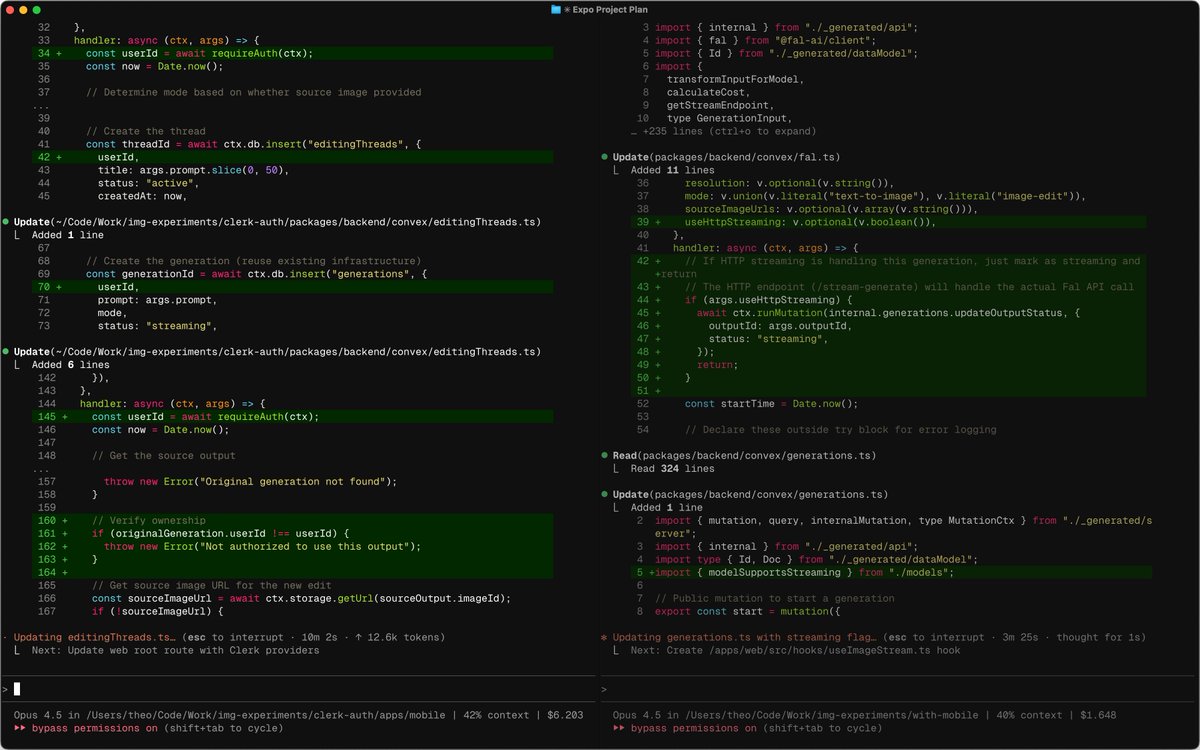Click the '// Create the thread' comment
Screen dimensions: 1200x750
click(146, 131)
